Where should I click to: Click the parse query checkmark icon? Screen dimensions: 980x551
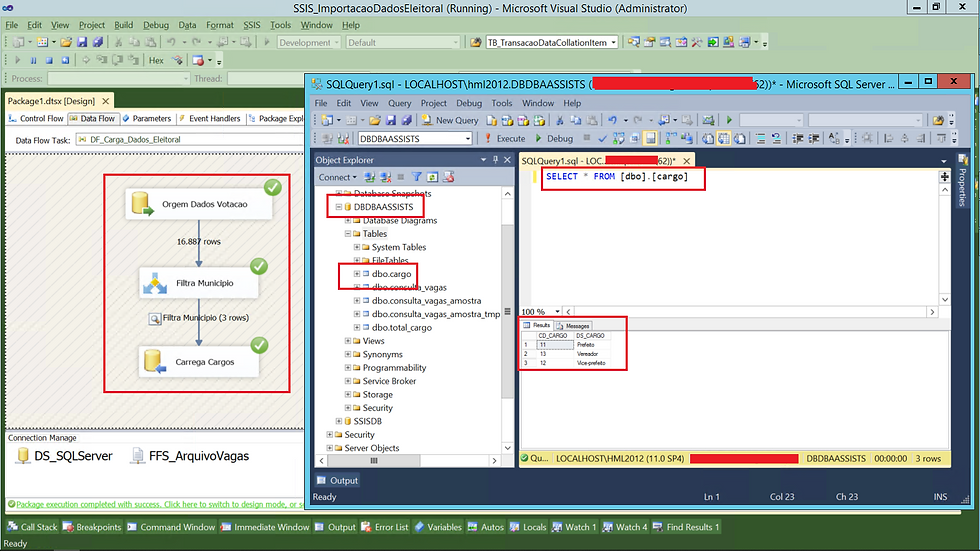click(602, 139)
